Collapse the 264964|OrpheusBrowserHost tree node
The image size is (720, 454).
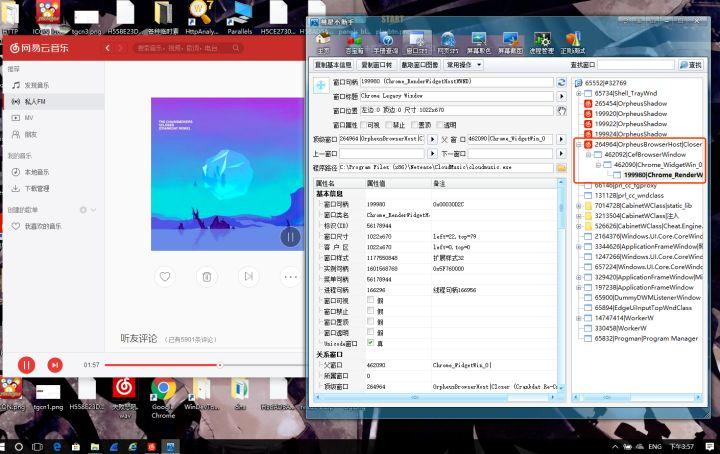(x=579, y=144)
